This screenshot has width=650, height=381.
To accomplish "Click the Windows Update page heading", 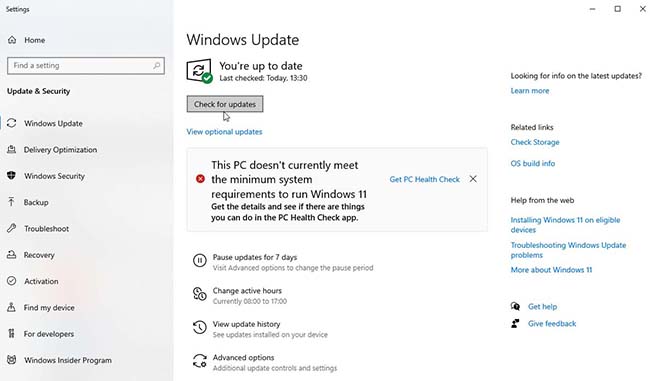I will coord(243,40).
